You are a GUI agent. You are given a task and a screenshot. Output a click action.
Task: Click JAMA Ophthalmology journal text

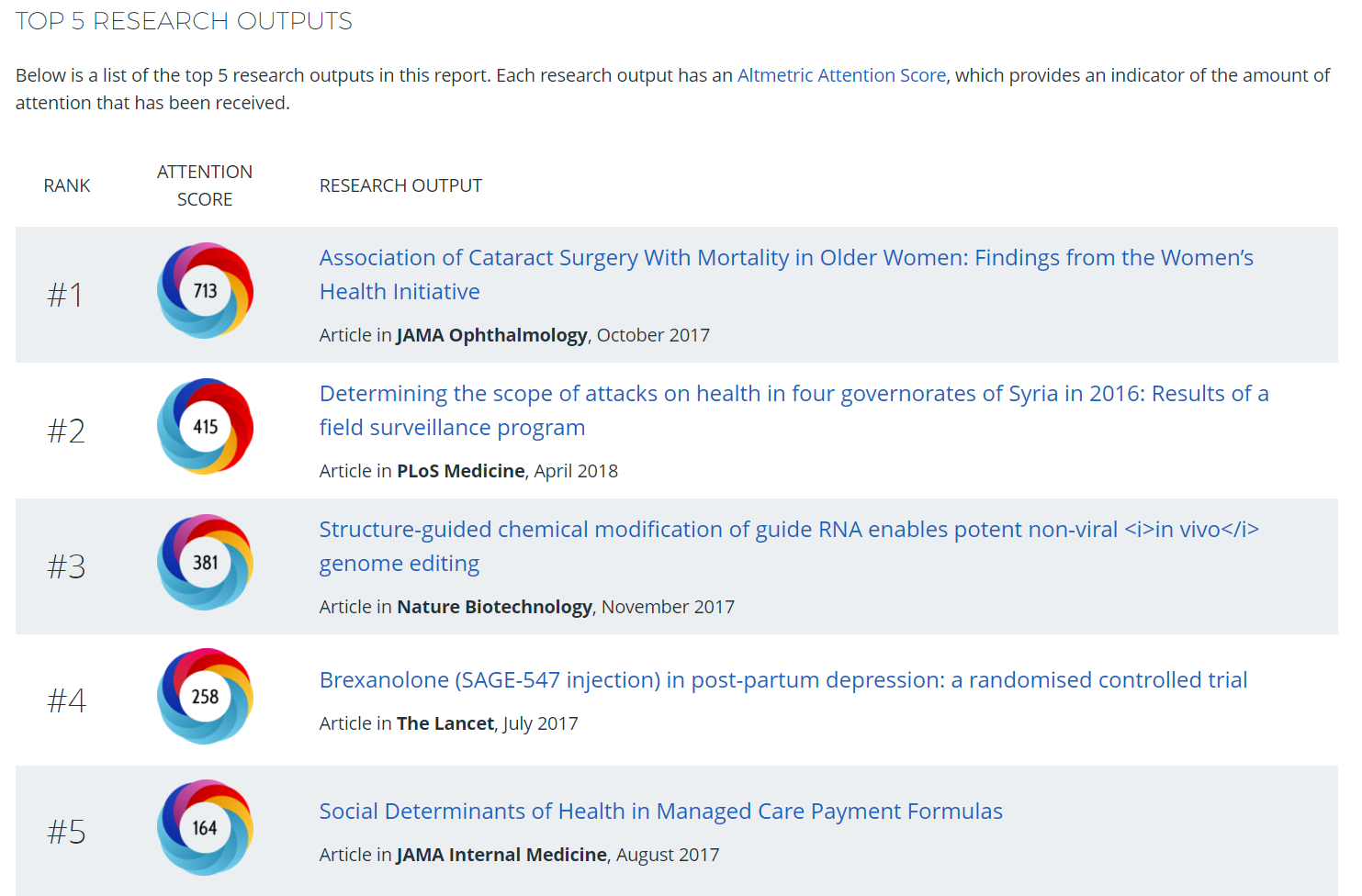[x=491, y=335]
